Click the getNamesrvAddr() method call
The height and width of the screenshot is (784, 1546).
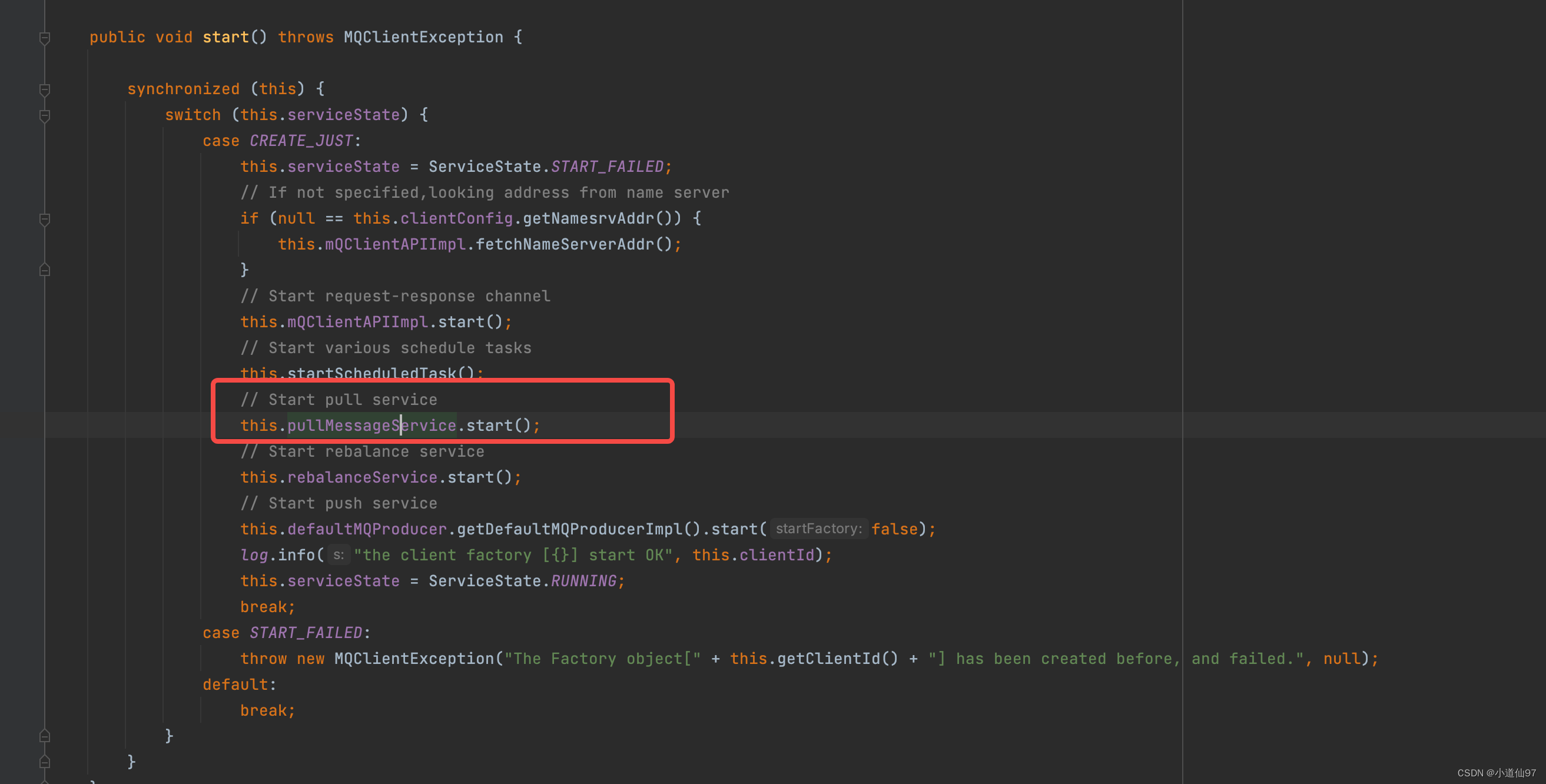point(602,218)
